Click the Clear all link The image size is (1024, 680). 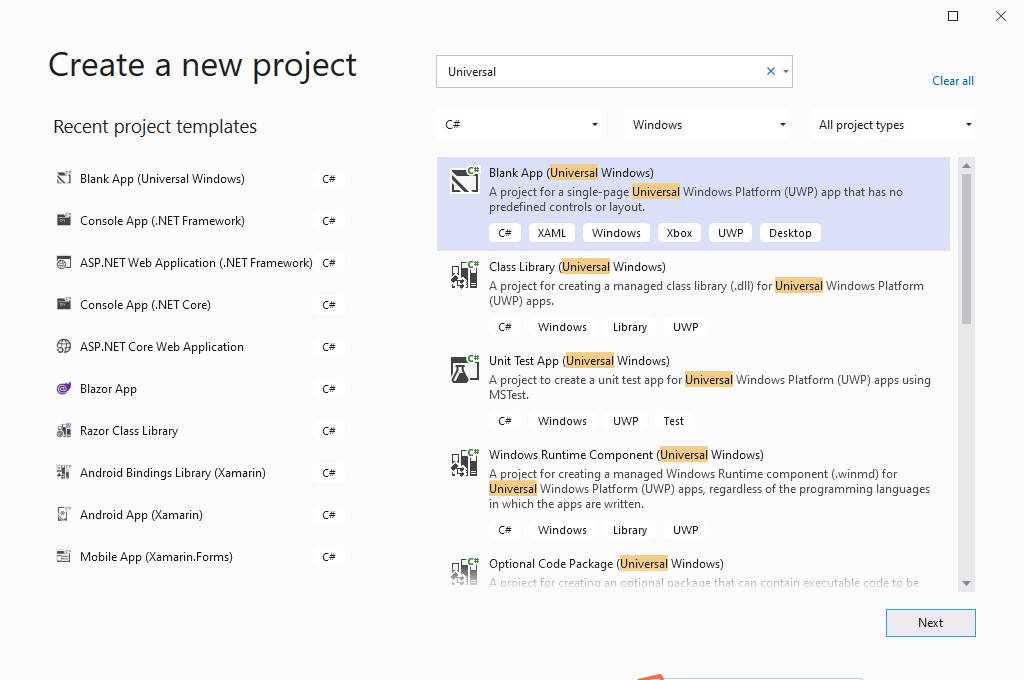coord(952,81)
